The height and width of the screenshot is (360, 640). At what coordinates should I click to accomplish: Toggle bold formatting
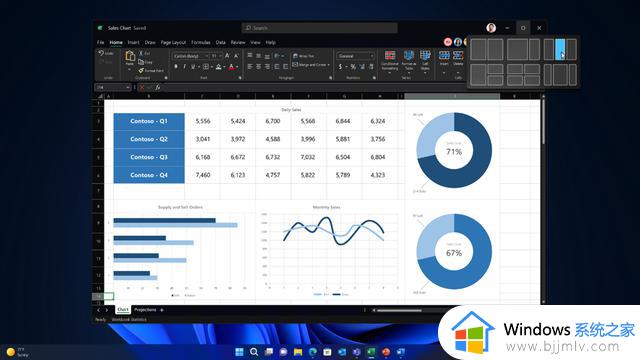tap(176, 67)
